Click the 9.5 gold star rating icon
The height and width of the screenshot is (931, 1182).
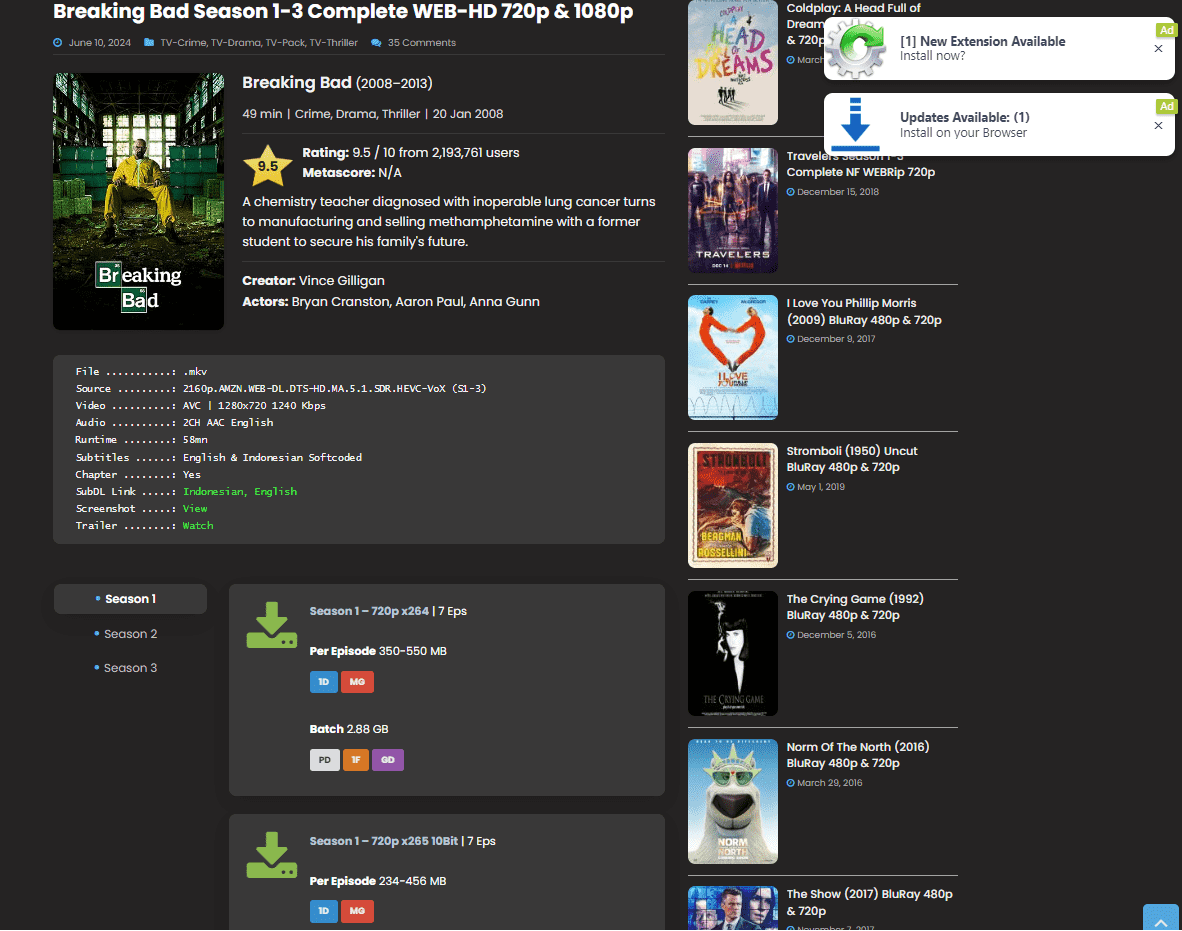click(x=268, y=166)
